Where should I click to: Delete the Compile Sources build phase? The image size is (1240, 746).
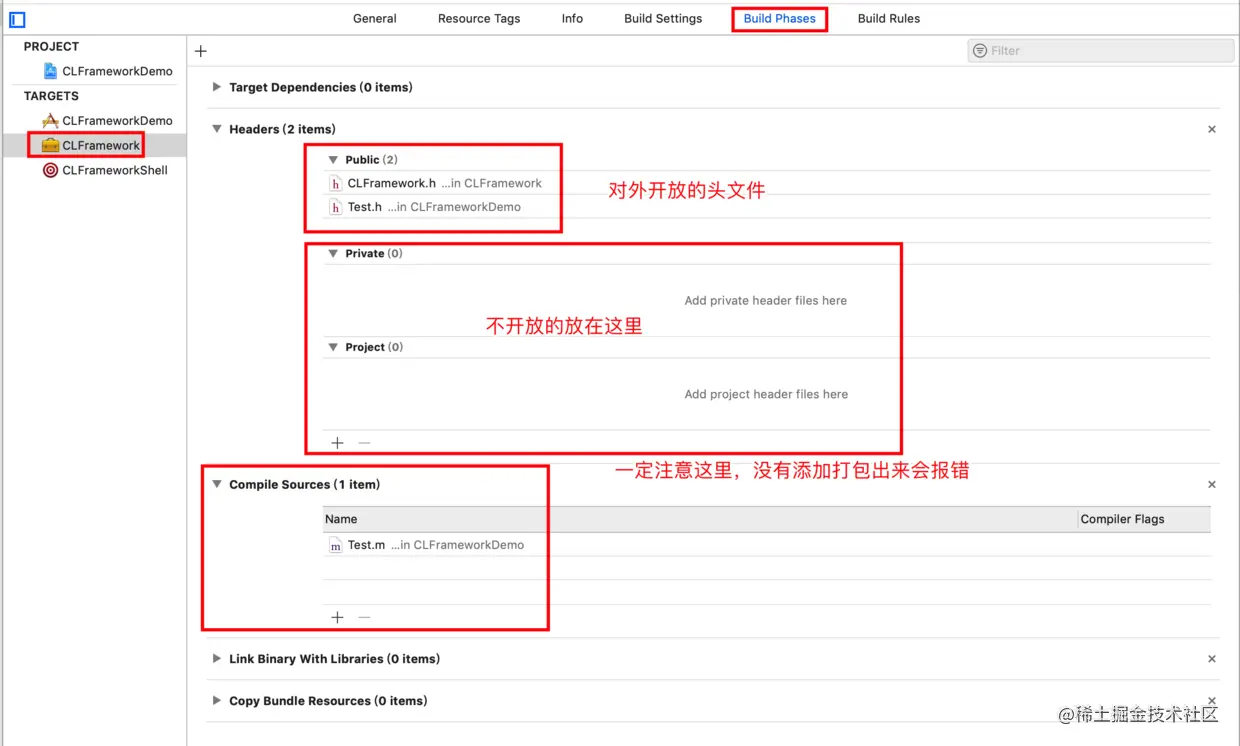1212,484
